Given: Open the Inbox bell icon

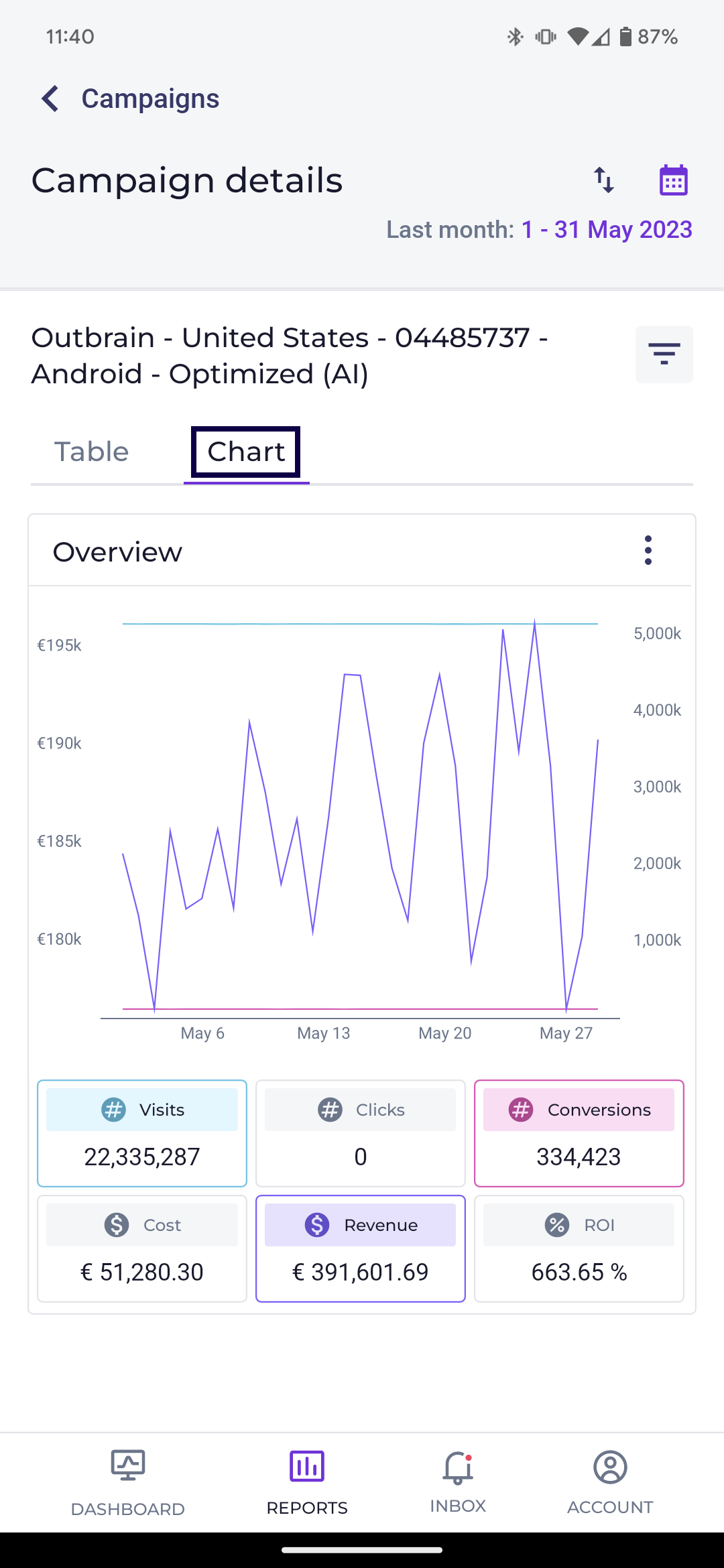Looking at the screenshot, I should tap(458, 1467).
